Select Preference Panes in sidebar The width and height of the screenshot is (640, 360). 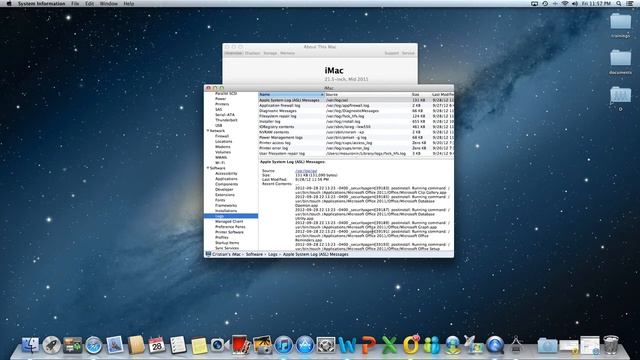pos(230,227)
